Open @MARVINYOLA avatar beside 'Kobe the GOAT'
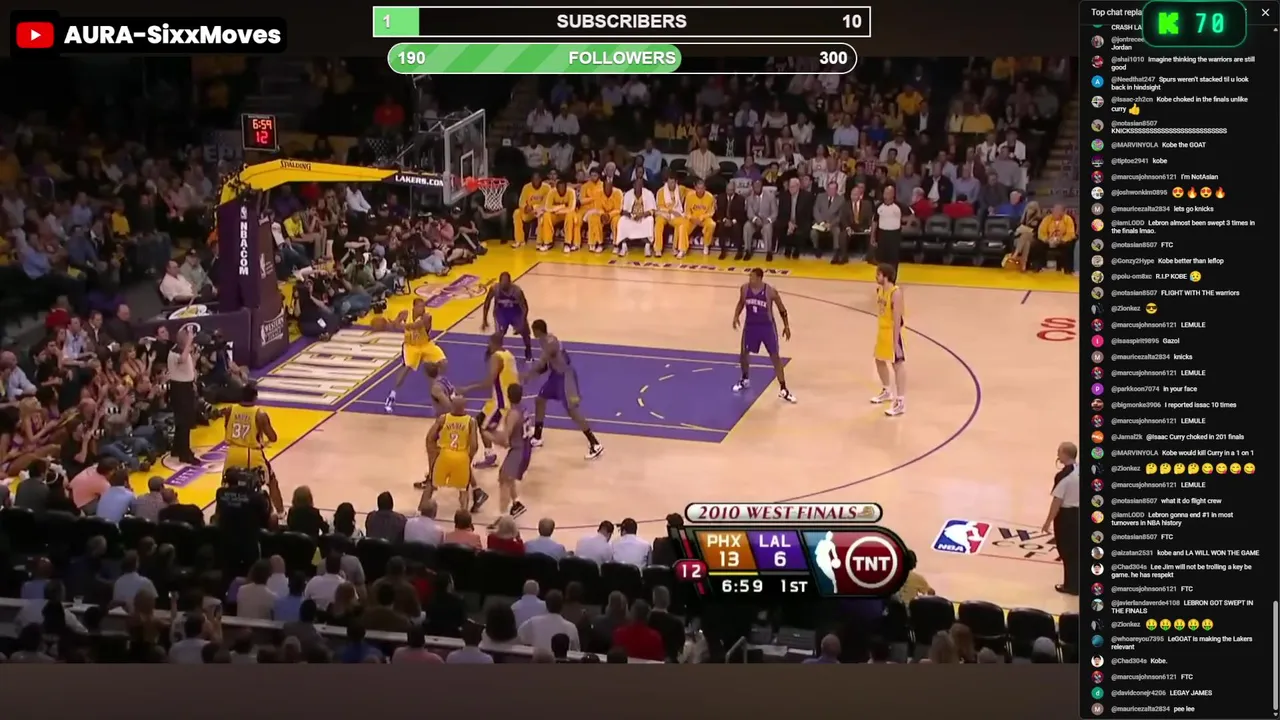The width and height of the screenshot is (1280, 720). [x=1097, y=145]
